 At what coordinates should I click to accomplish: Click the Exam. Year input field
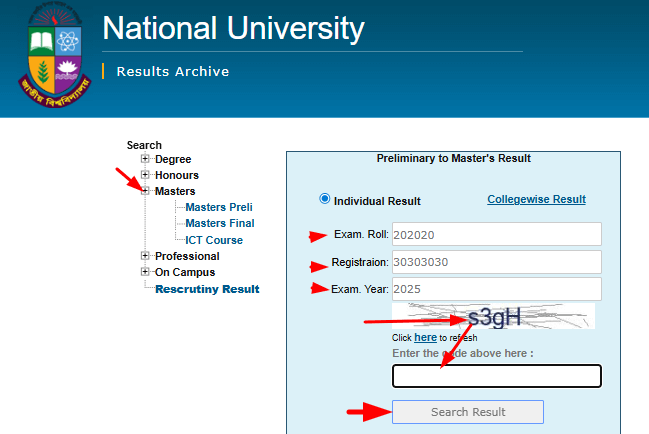tap(497, 289)
